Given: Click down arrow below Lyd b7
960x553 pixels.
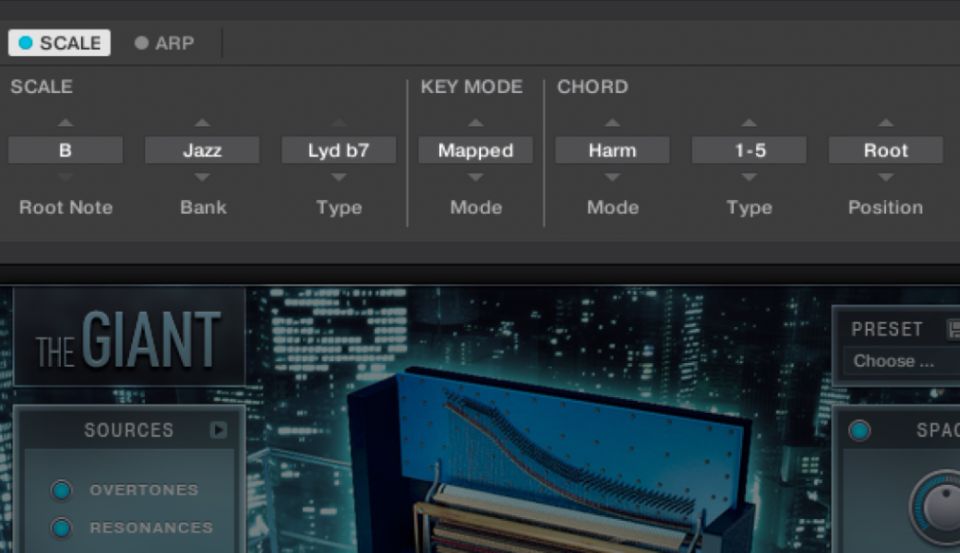Looking at the screenshot, I should [x=339, y=177].
